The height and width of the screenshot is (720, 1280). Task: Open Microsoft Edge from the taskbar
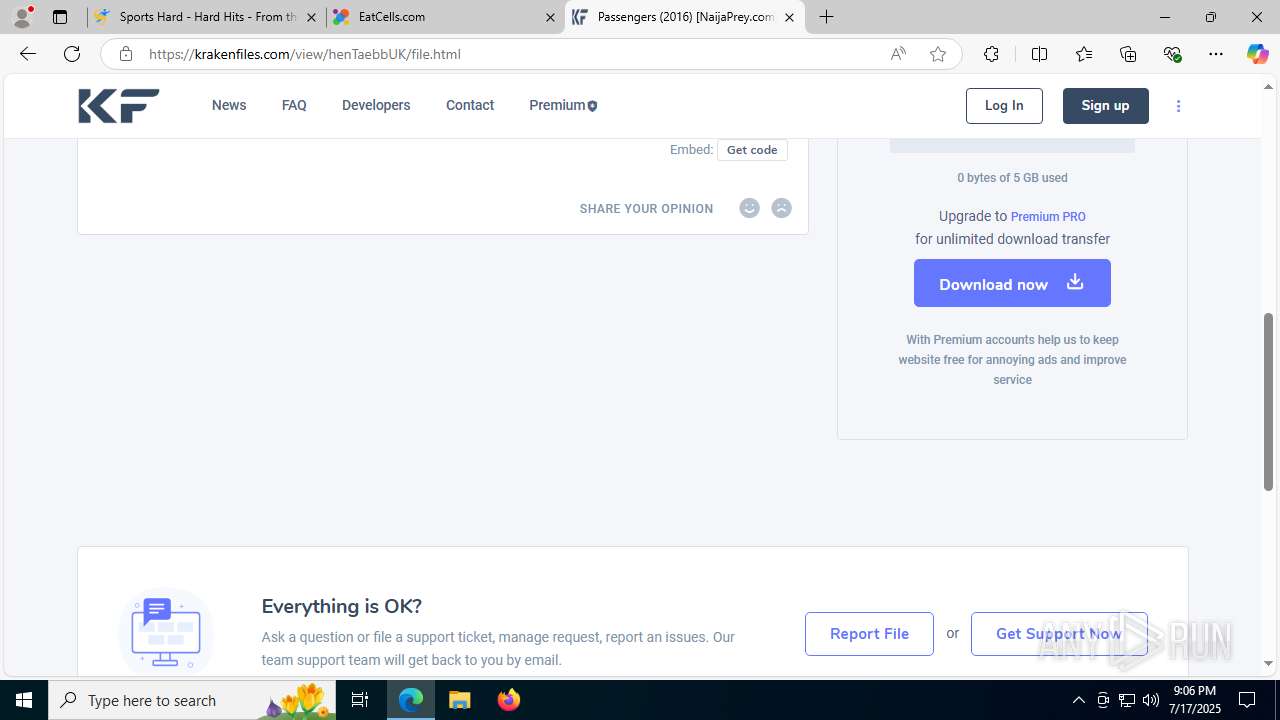(x=411, y=700)
